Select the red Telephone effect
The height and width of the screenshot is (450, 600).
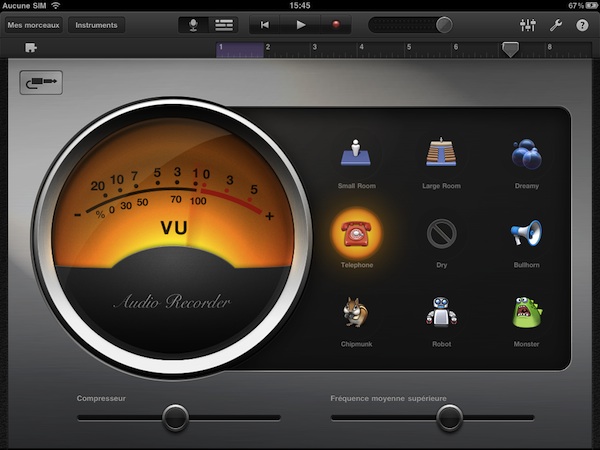coord(356,233)
